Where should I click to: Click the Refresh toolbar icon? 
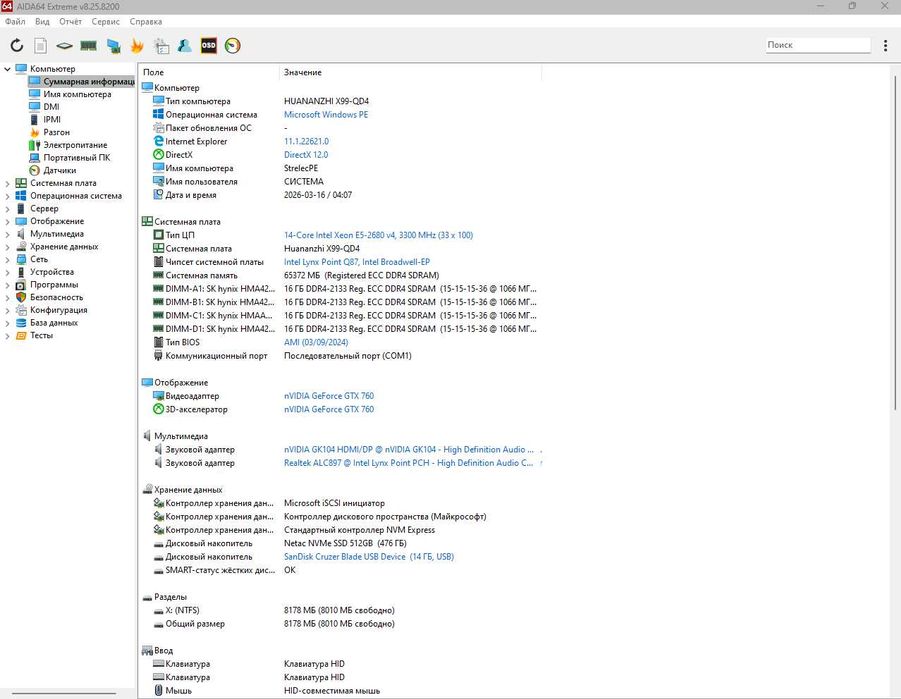pyautogui.click(x=17, y=45)
